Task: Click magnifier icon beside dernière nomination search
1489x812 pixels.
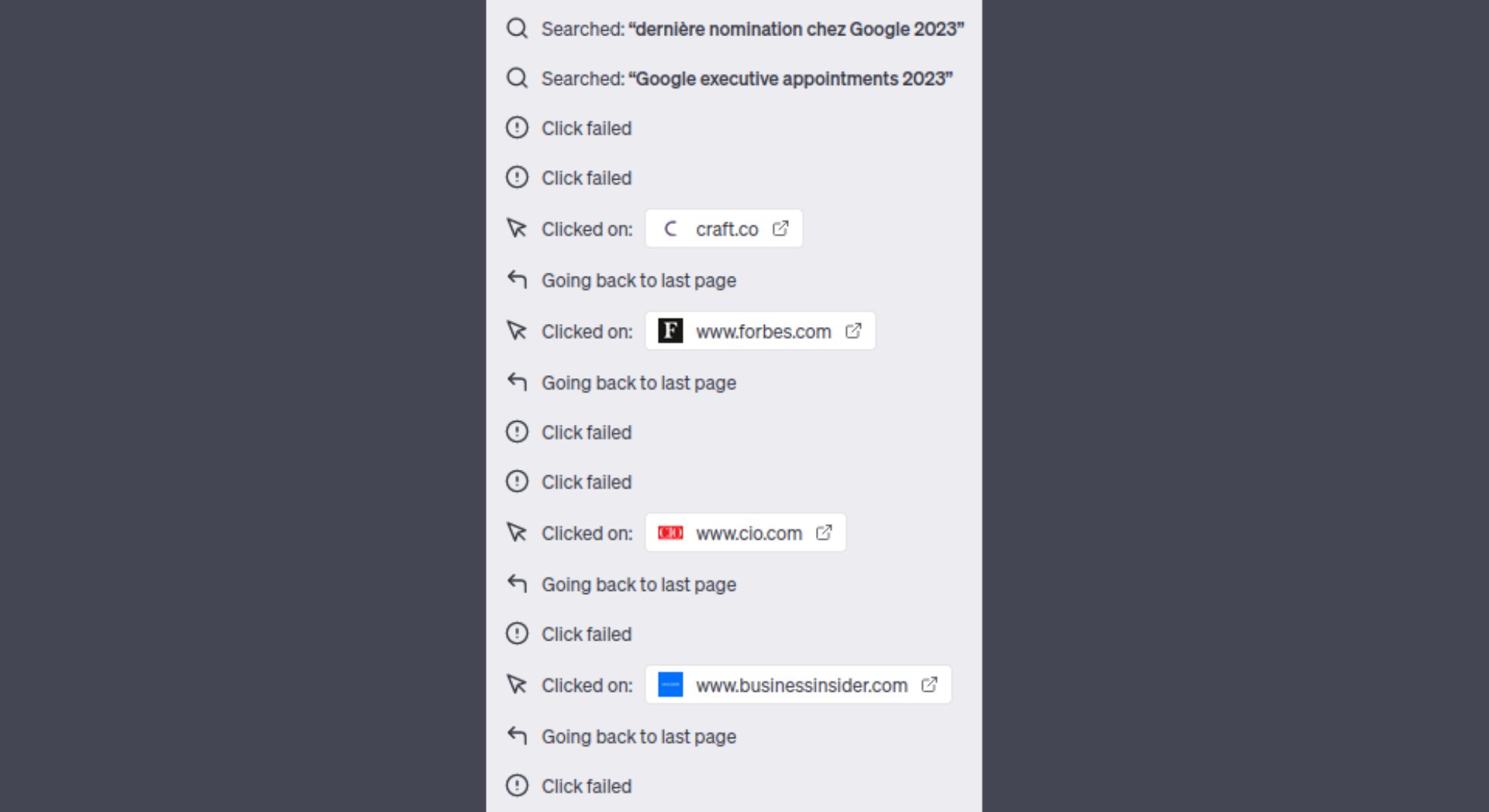Action: click(x=517, y=29)
